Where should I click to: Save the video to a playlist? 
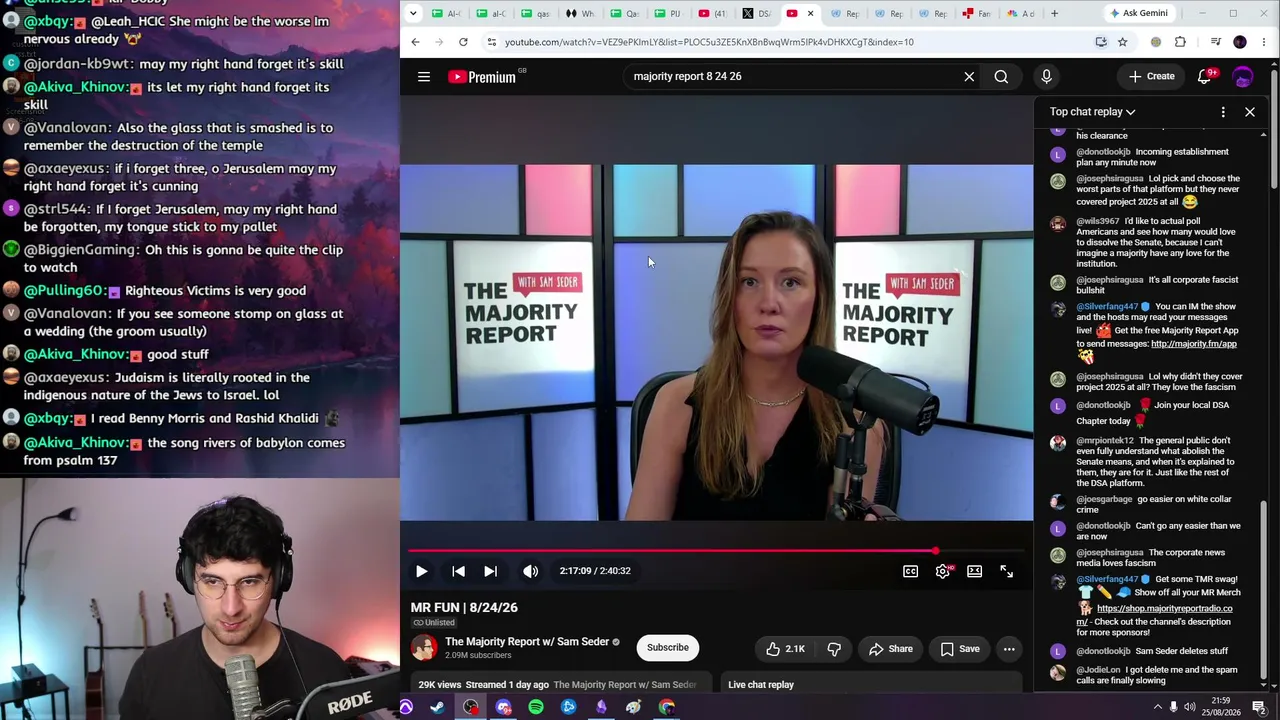tap(959, 649)
